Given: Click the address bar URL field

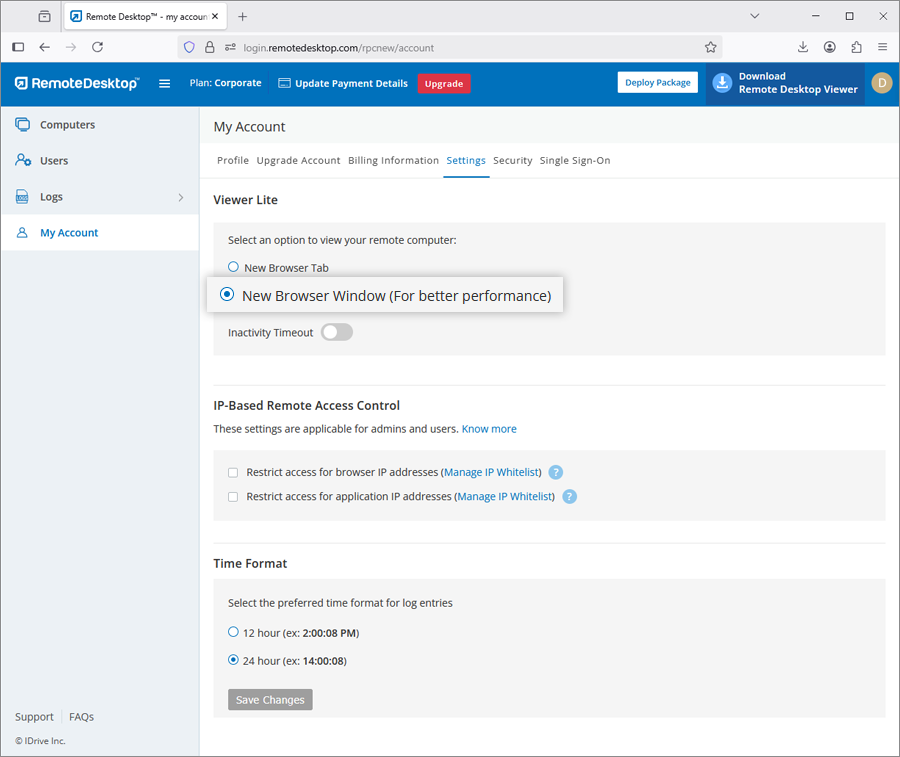Looking at the screenshot, I should point(450,47).
